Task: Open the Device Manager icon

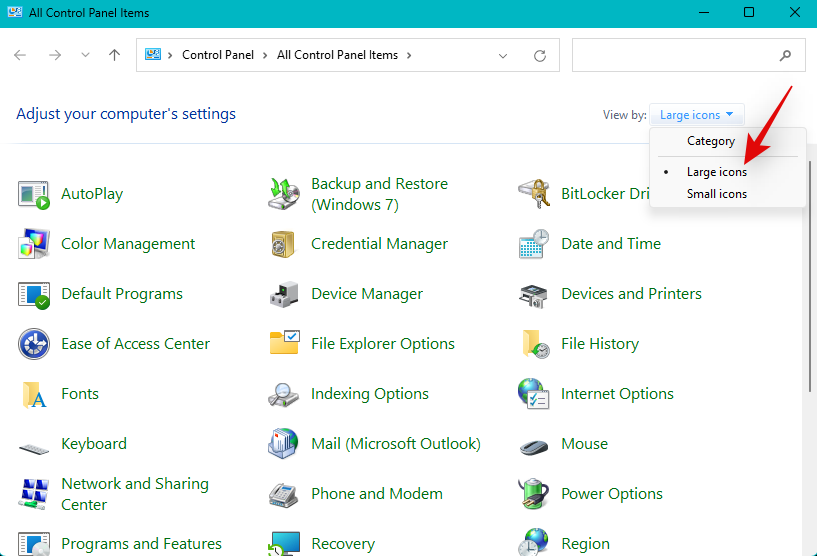Action: (284, 294)
